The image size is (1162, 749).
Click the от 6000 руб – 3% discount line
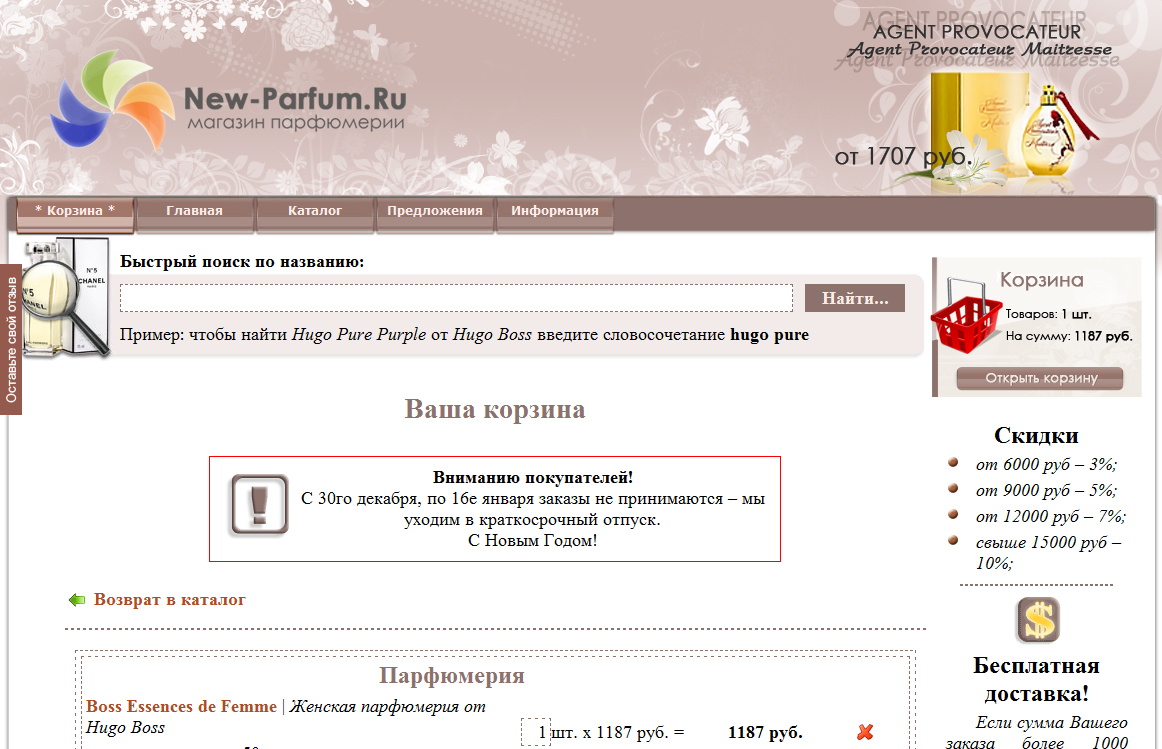pos(1046,465)
